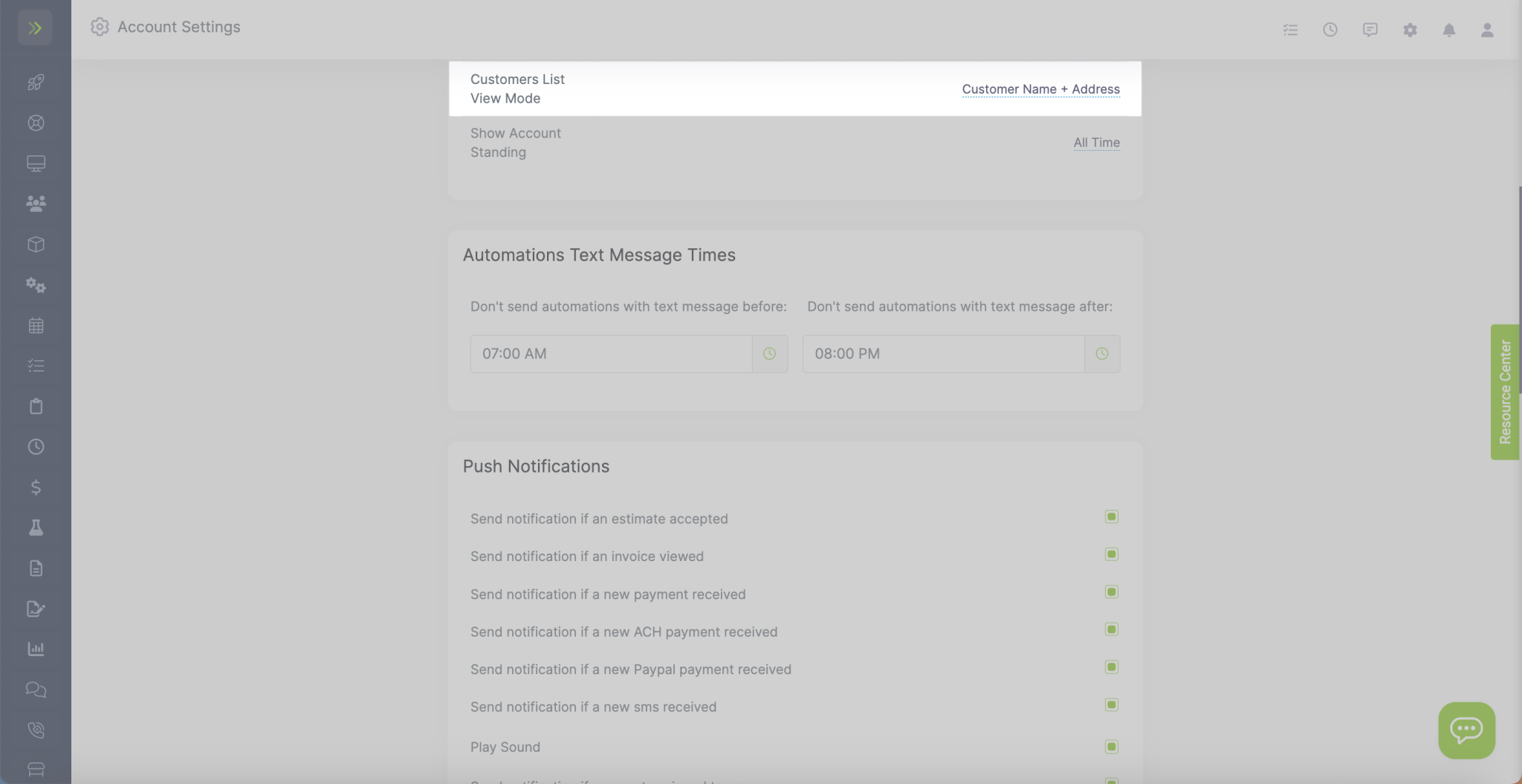Click the notifications bell in the top bar
Image resolution: width=1522 pixels, height=784 pixels.
click(x=1447, y=30)
